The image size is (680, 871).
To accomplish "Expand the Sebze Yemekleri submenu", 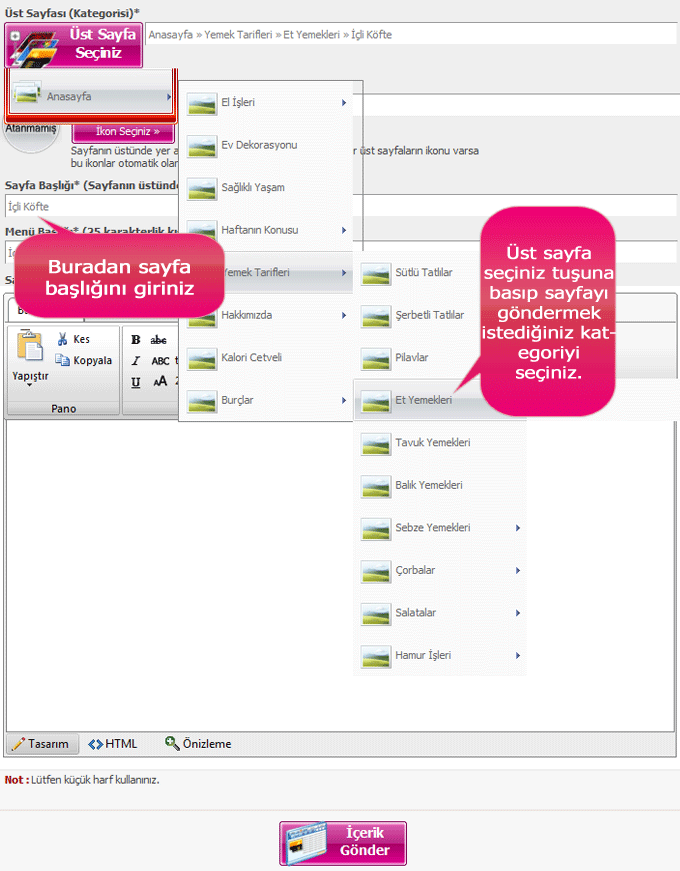I will [x=440, y=528].
